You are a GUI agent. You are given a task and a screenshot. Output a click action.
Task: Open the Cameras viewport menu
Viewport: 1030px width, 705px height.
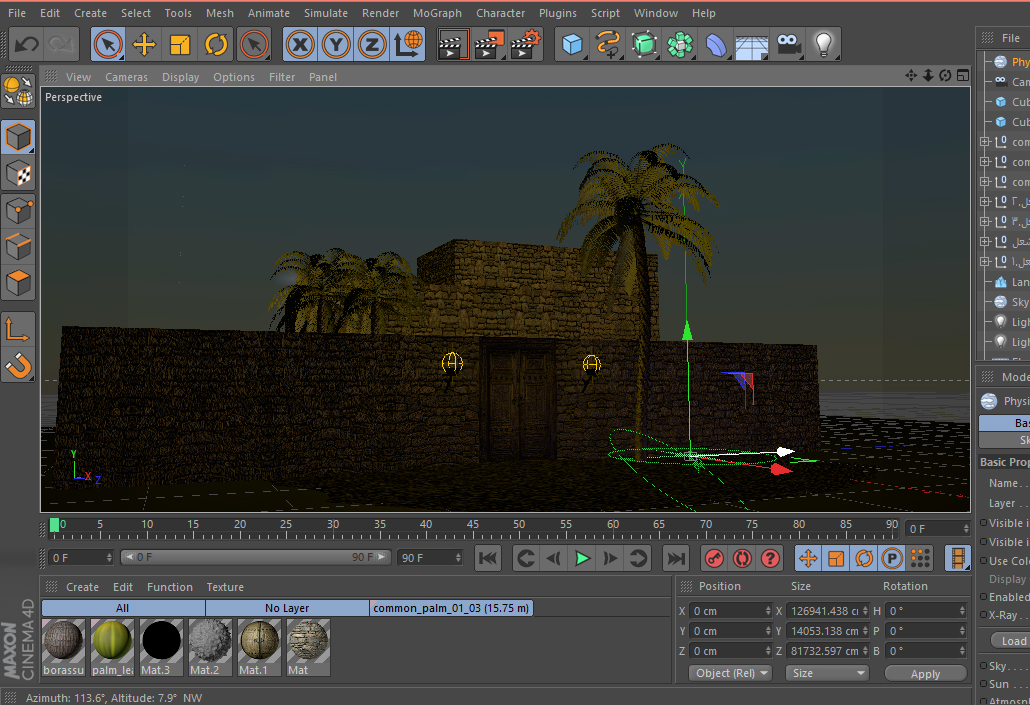[x=126, y=77]
